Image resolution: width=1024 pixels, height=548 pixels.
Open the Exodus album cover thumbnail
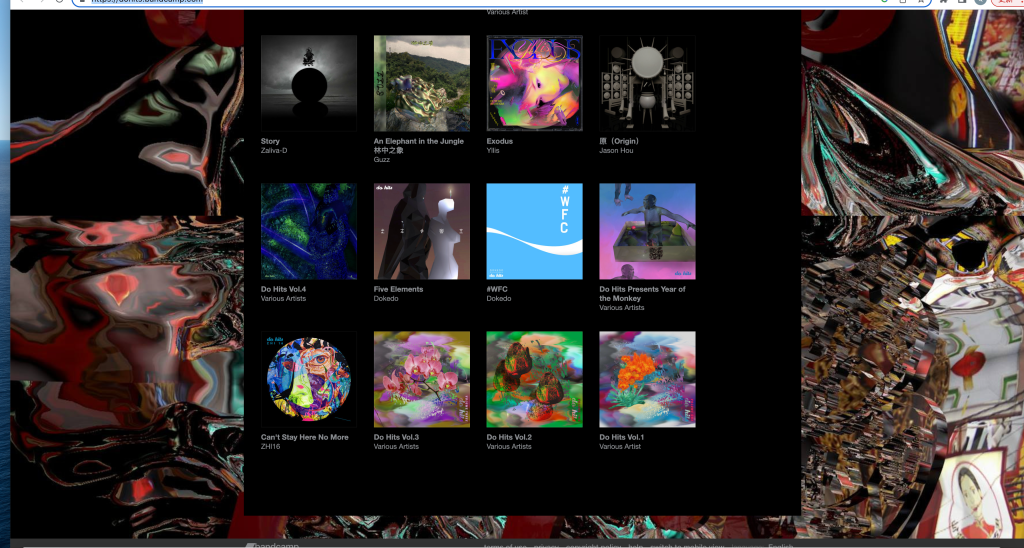click(534, 83)
